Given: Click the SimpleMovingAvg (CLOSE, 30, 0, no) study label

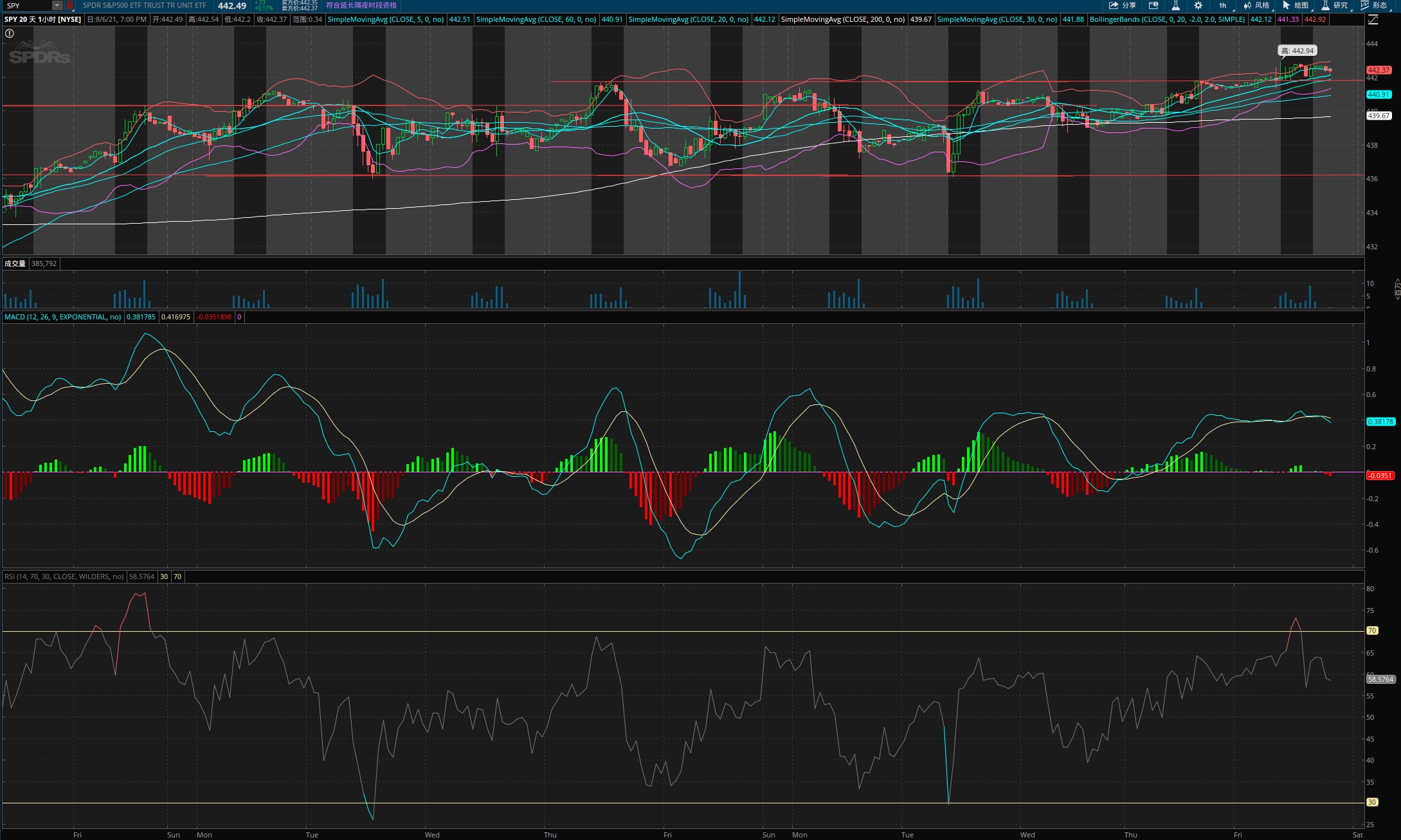Looking at the screenshot, I should (997, 19).
